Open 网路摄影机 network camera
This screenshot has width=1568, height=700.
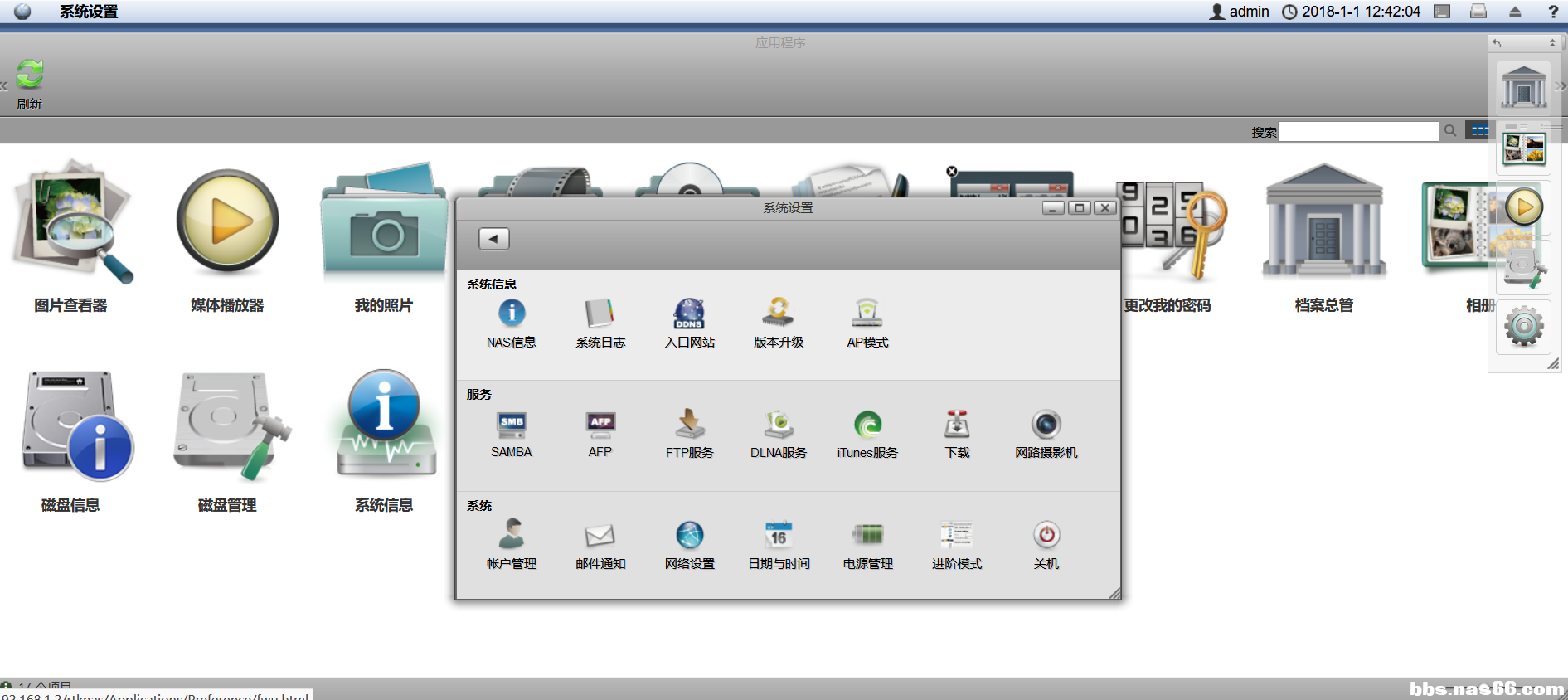1046,425
